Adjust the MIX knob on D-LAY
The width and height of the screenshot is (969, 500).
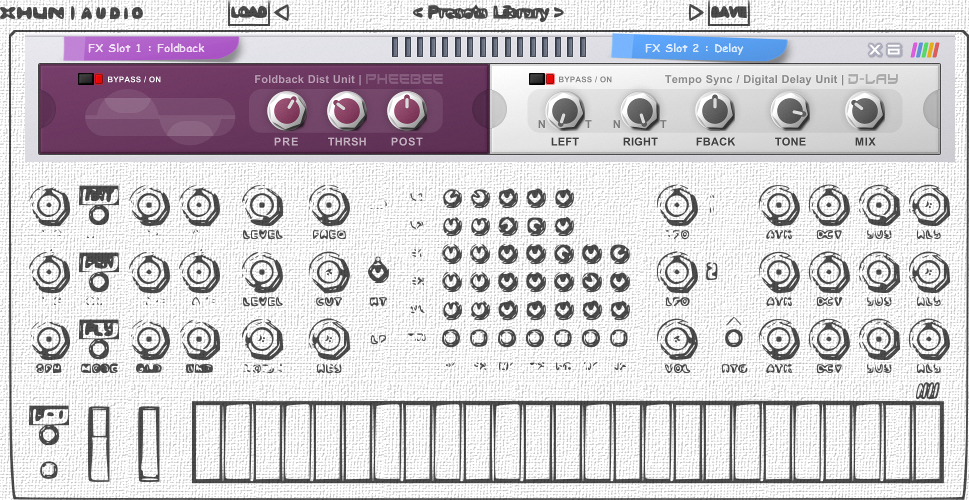pyautogui.click(x=865, y=111)
